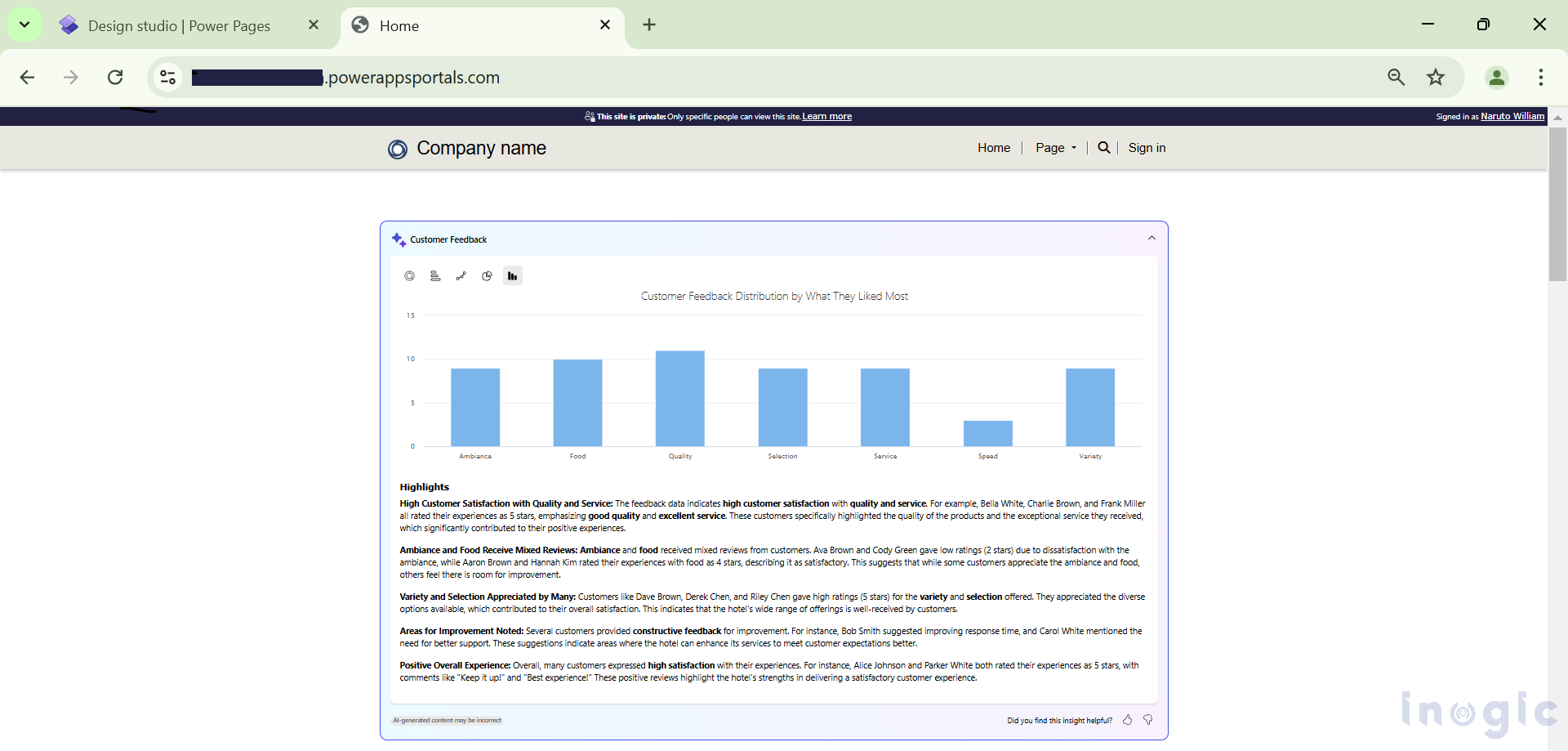
Task: Click the Food bar in chart
Action: point(577,403)
